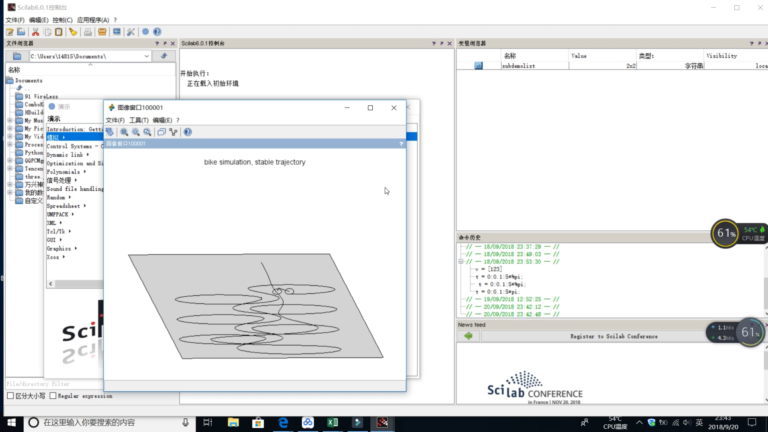Enable the Regular expression checkbox
This screenshot has width=768, height=432.
53,396
